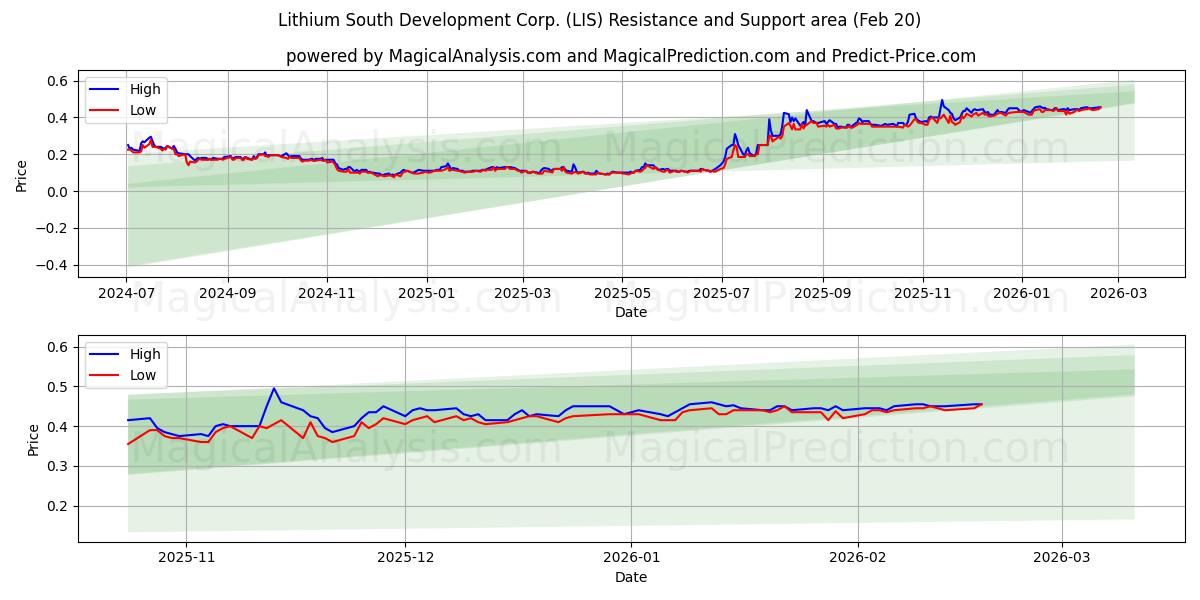Click the '2024-11' x-axis label of top chart

pyautogui.click(x=327, y=294)
